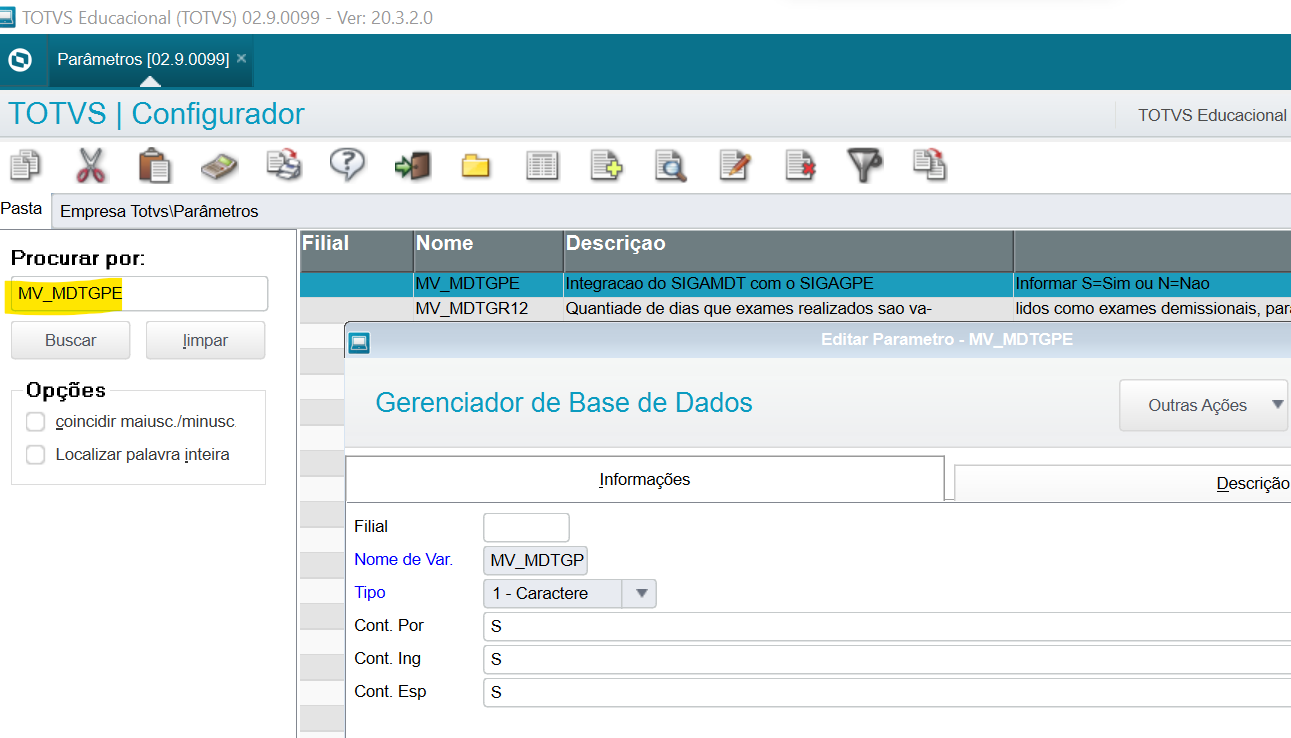Switch to the Descrição tab
1291x738 pixels.
pos(1123,483)
